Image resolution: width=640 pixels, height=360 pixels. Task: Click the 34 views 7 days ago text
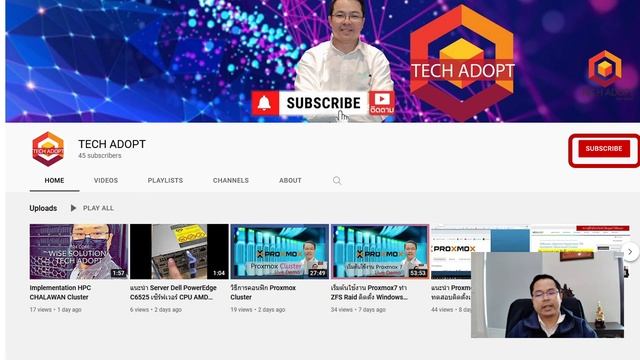358,310
